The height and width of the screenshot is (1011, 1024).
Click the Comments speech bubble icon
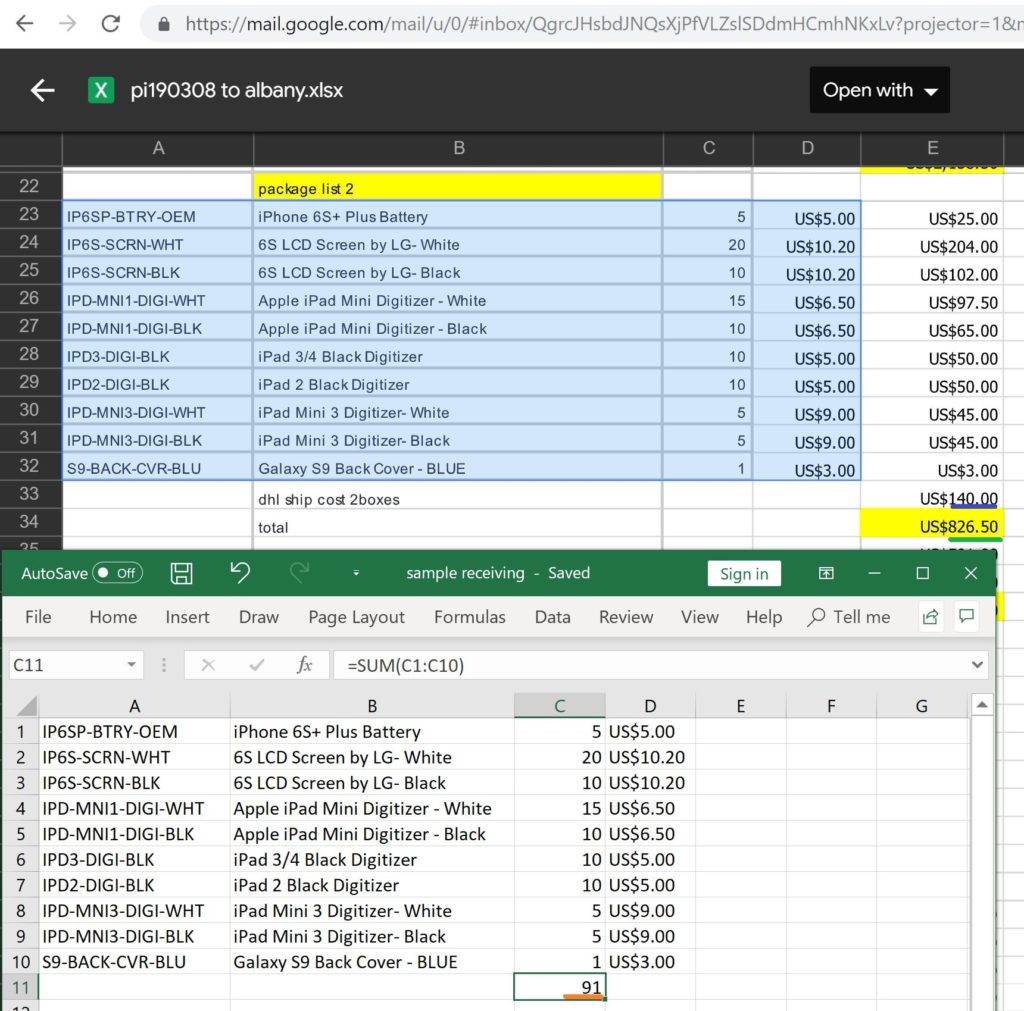point(967,616)
